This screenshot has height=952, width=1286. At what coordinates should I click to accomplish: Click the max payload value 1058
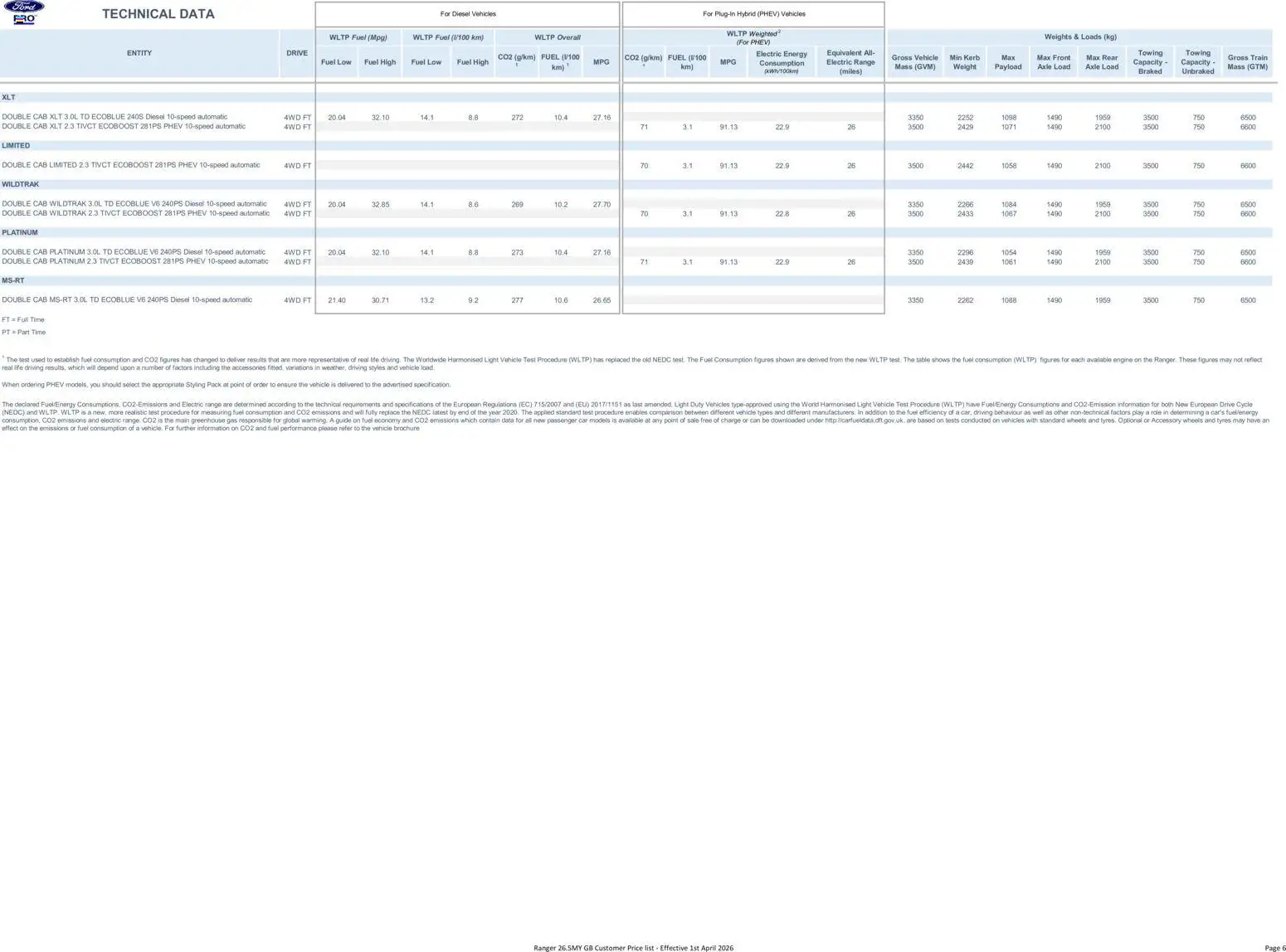1009,166
